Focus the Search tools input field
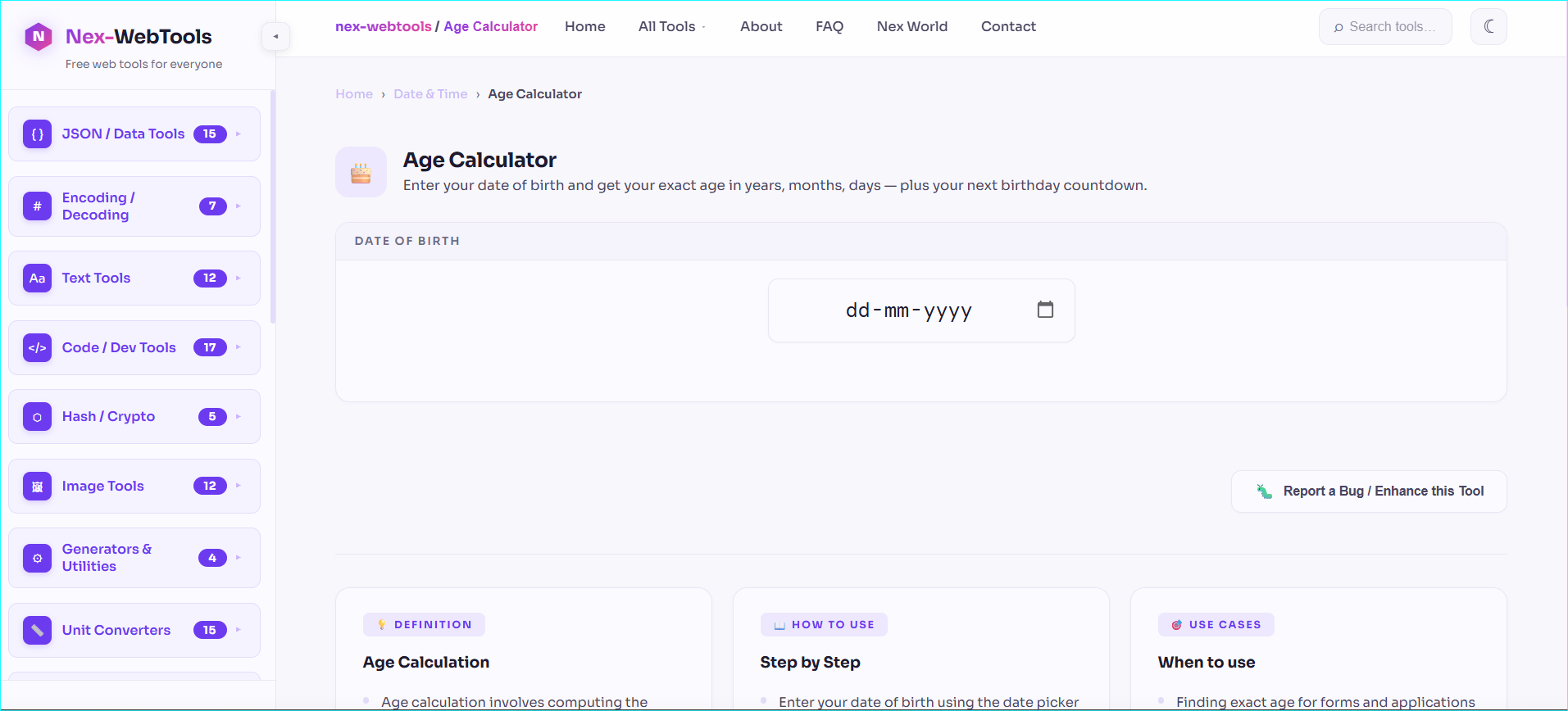1568x711 pixels. click(x=1385, y=26)
